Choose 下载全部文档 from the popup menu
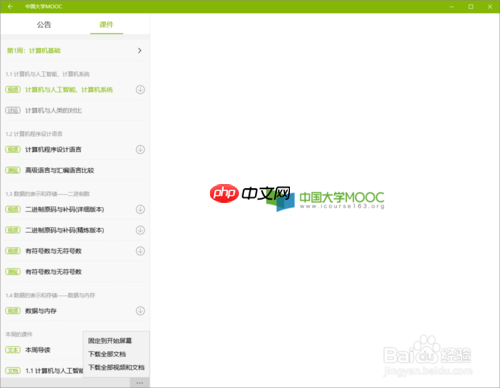 coord(107,354)
